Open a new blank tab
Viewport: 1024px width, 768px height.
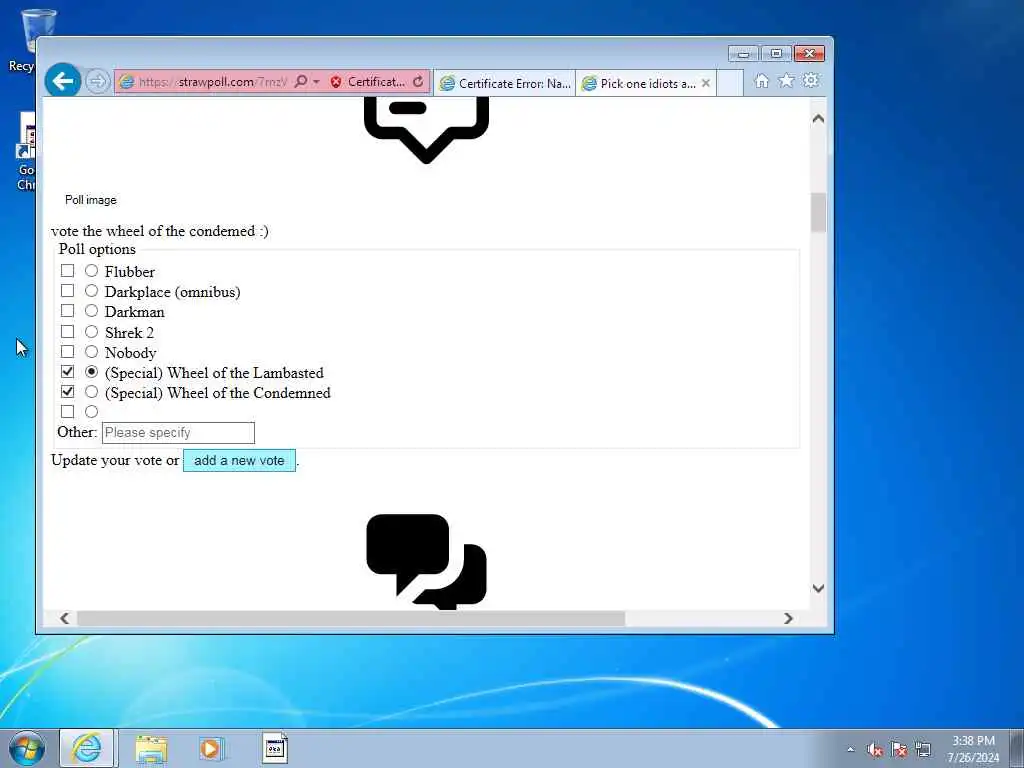pos(730,84)
